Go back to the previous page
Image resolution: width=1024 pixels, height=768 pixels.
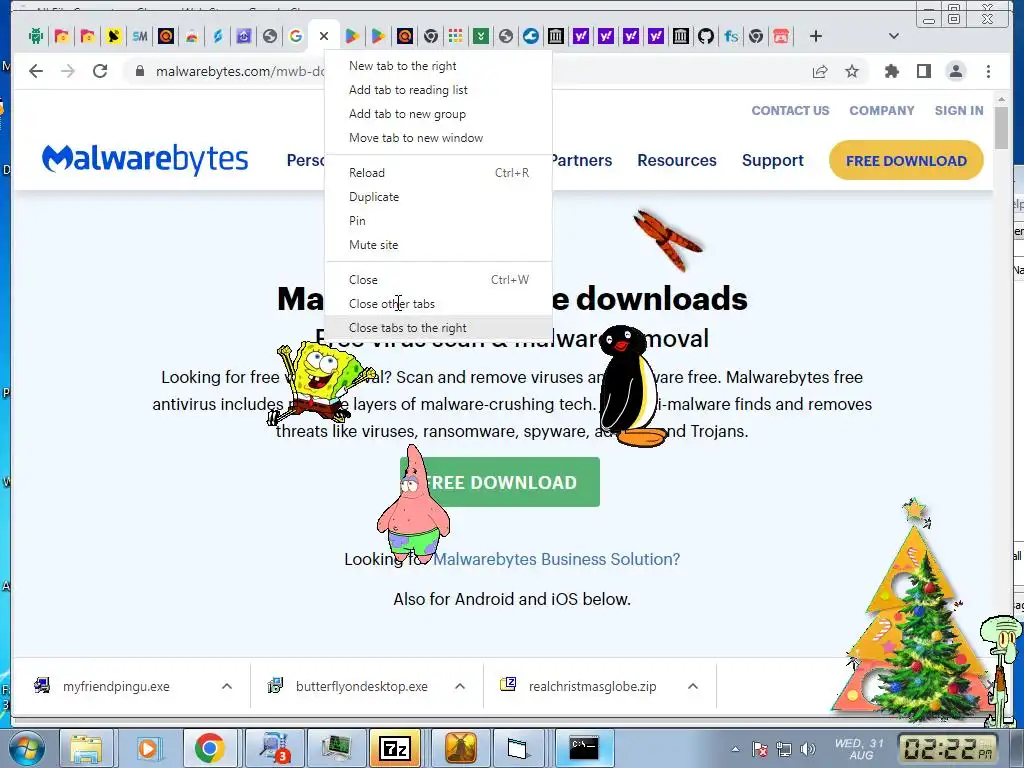tap(36, 71)
